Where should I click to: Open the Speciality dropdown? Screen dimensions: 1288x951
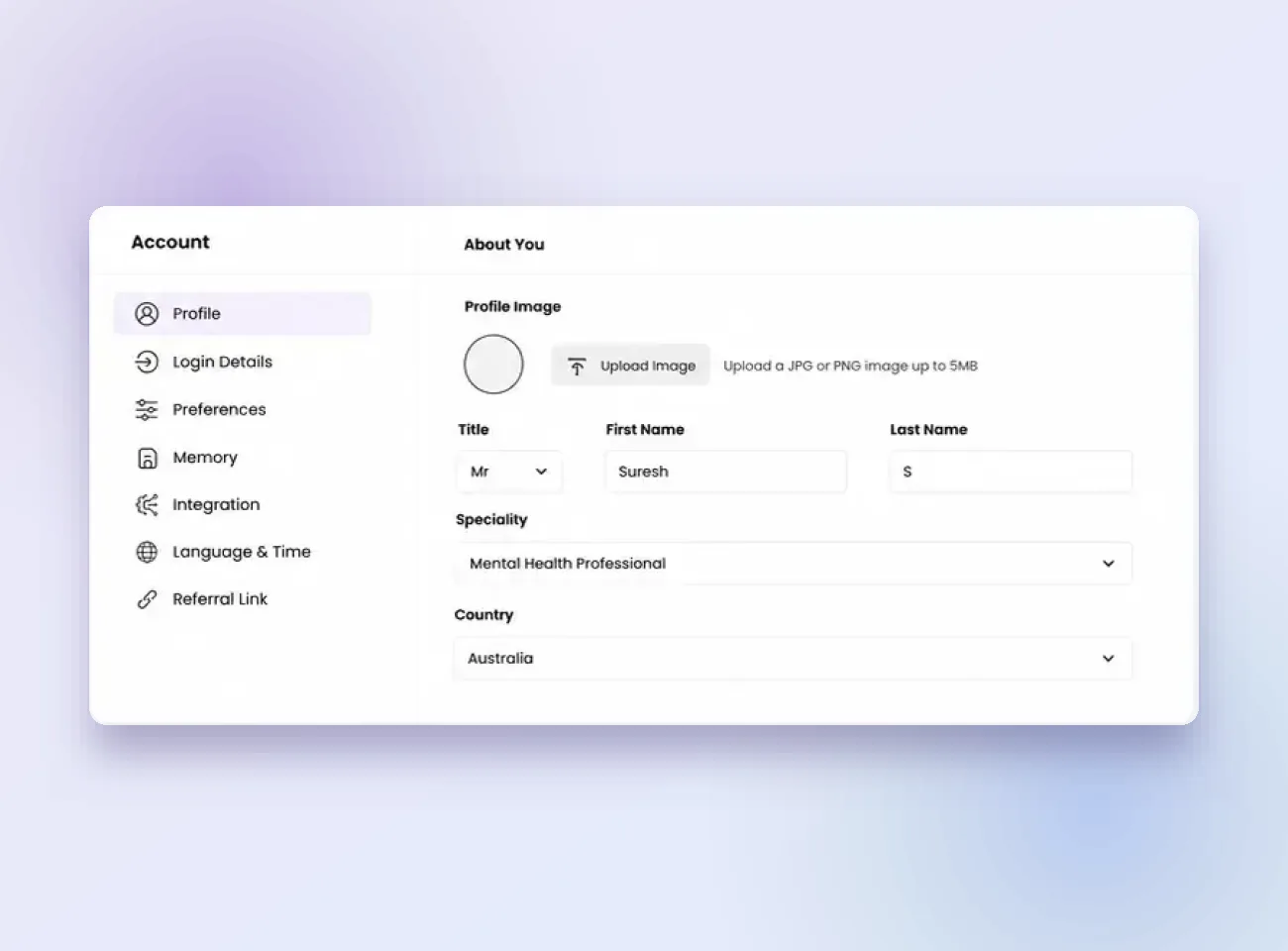(794, 563)
